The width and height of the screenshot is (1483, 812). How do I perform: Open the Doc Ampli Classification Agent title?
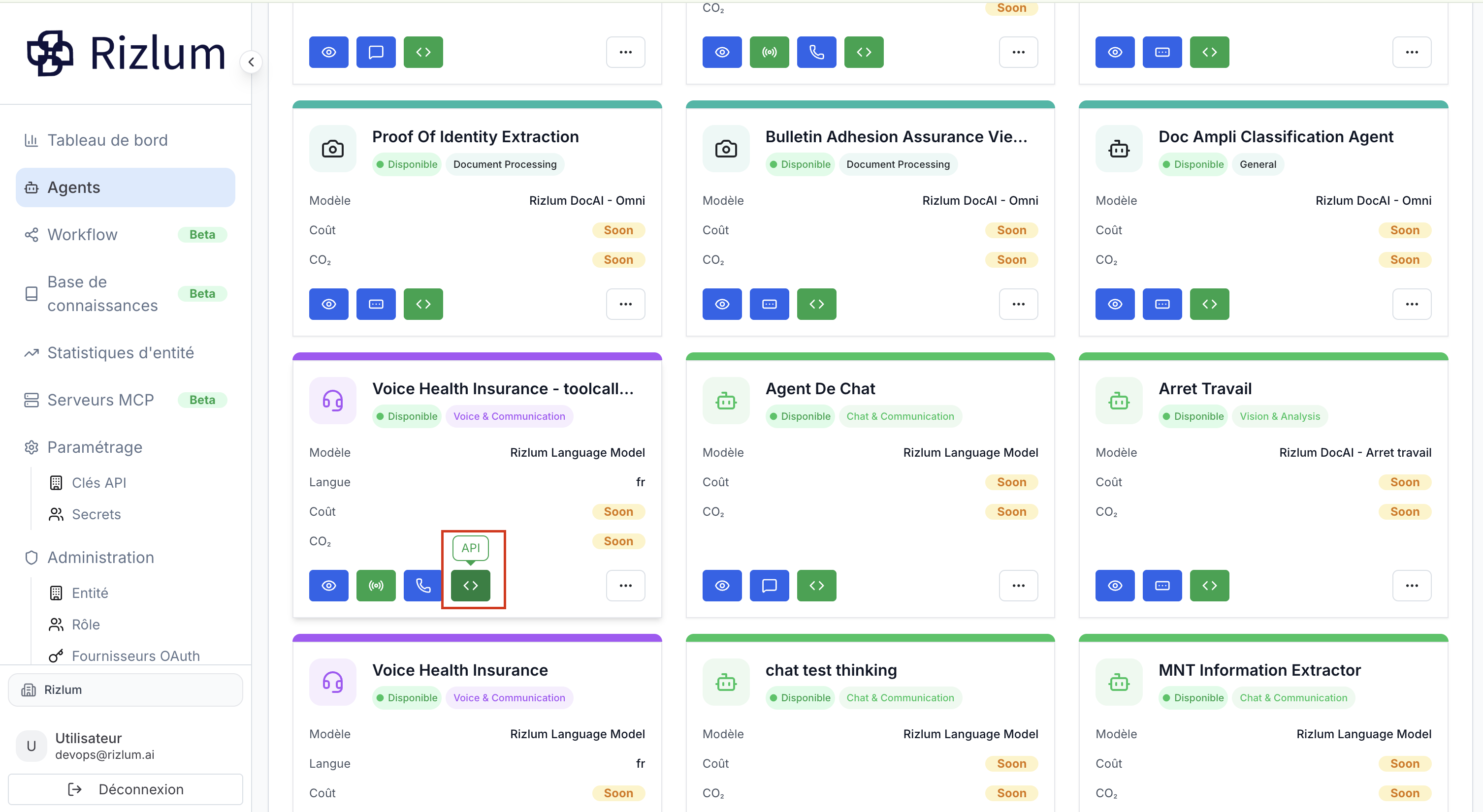(x=1276, y=136)
